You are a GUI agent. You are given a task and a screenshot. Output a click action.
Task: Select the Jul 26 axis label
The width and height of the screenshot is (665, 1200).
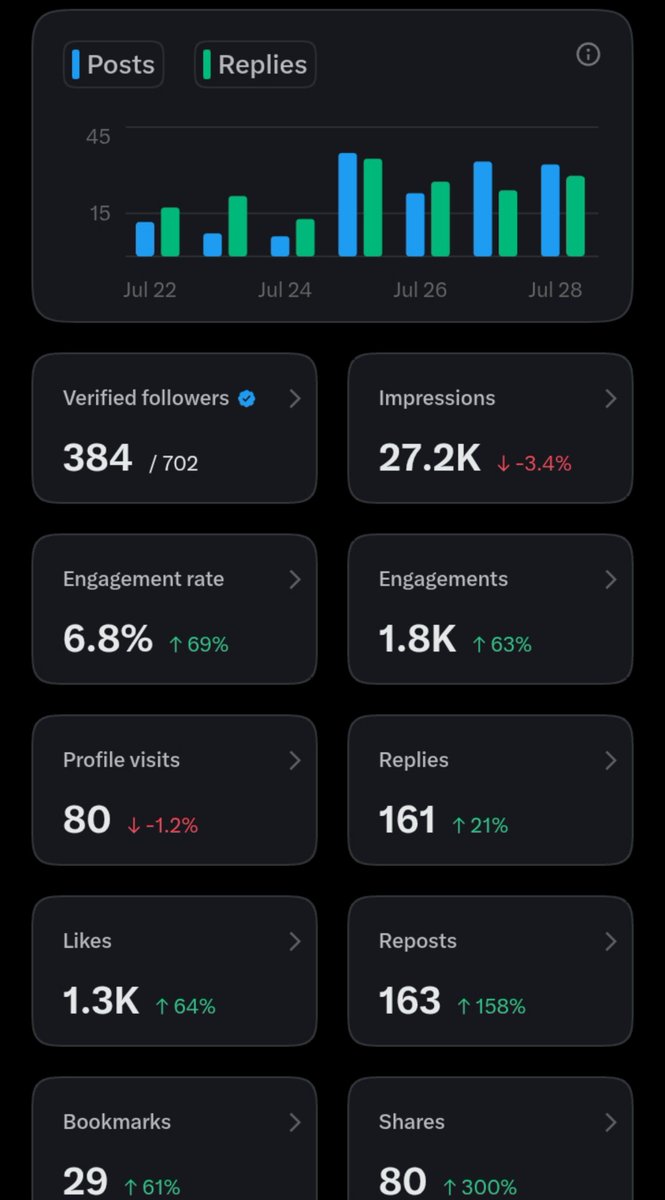coord(420,290)
